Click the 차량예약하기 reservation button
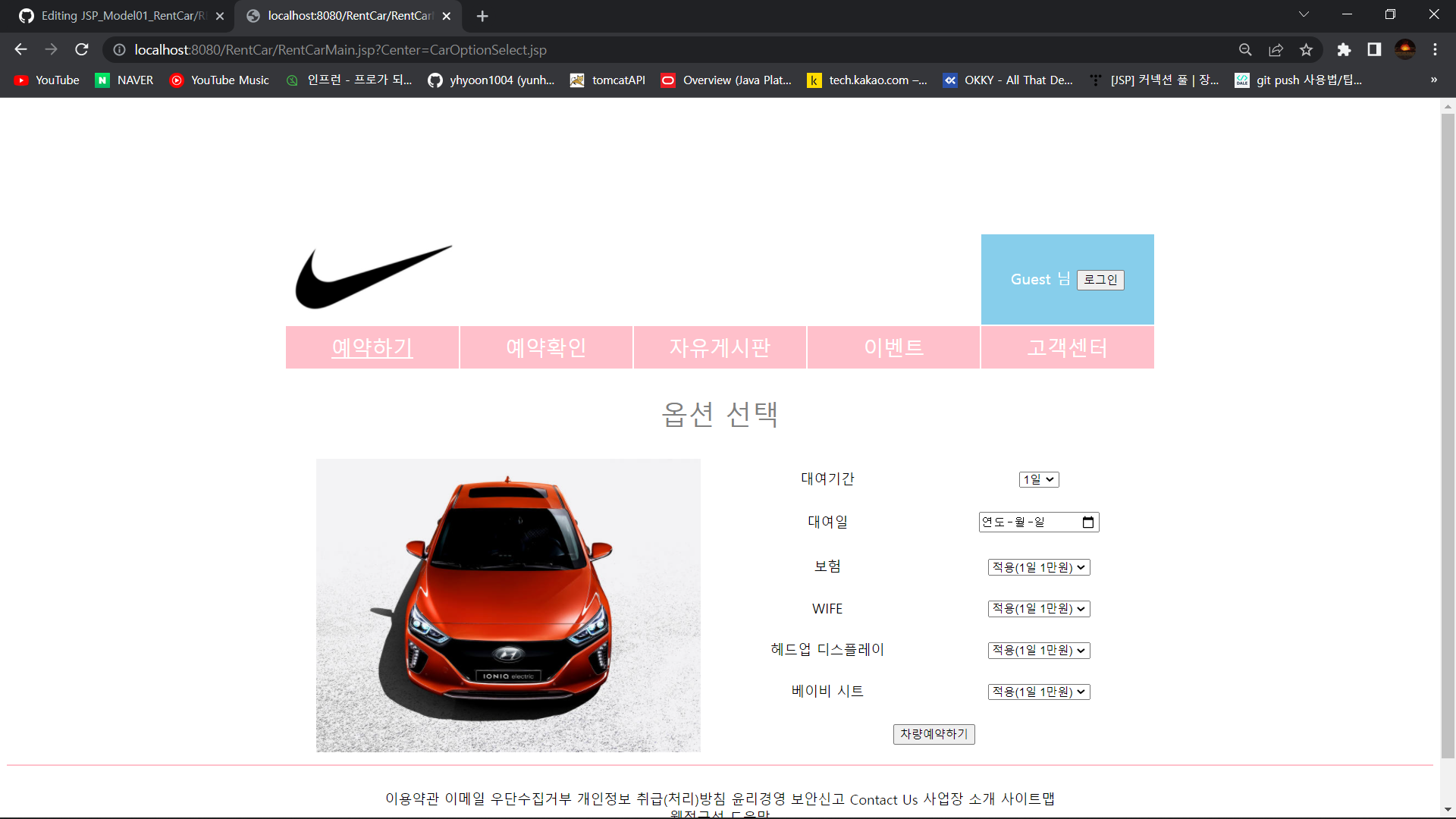1456x819 pixels. pyautogui.click(x=934, y=734)
